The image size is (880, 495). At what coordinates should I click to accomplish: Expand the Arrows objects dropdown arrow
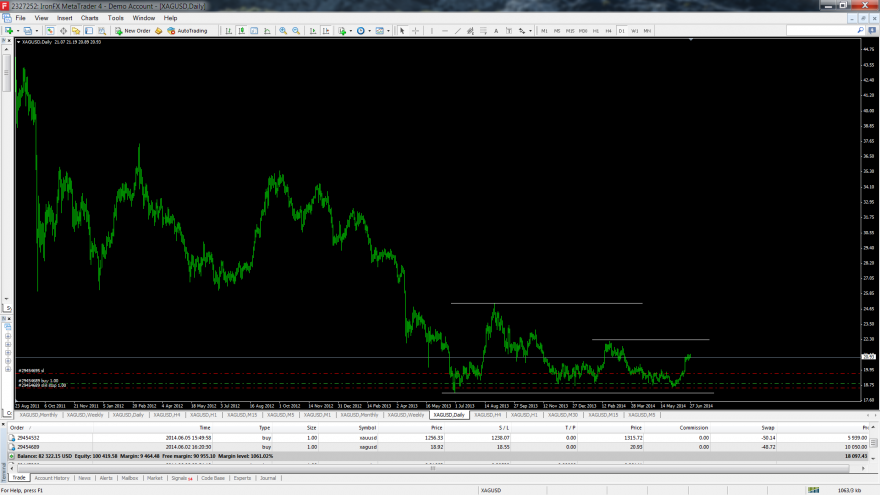pos(530,31)
